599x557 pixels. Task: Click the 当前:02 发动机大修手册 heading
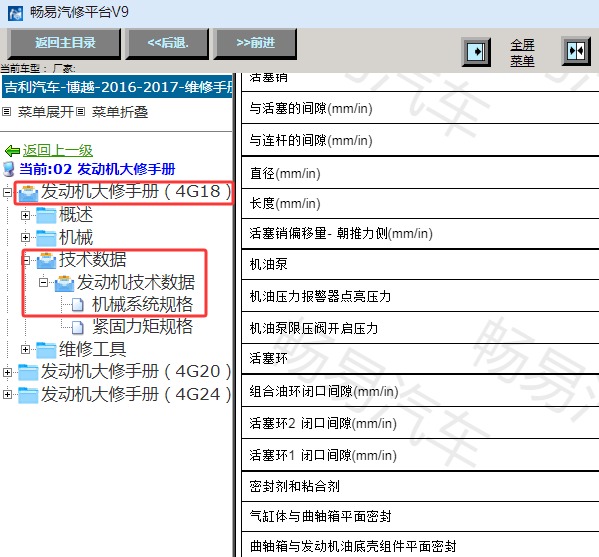pos(97,169)
